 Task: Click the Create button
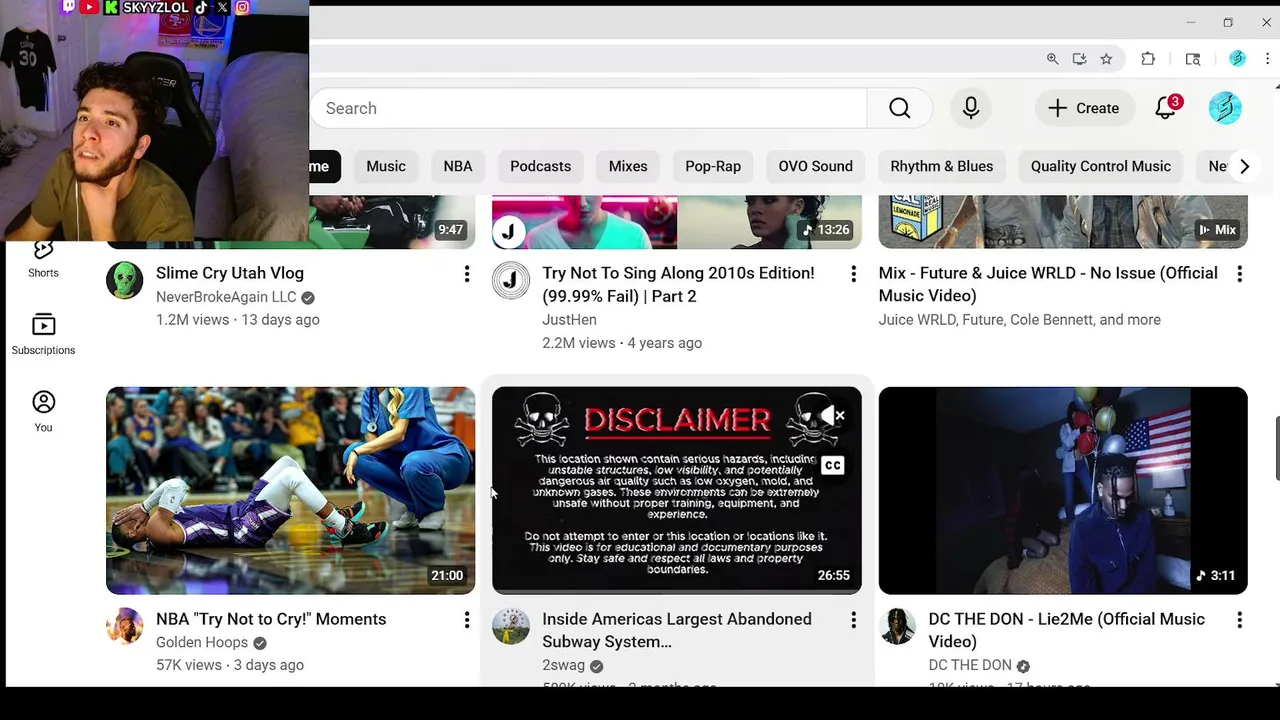[1084, 108]
